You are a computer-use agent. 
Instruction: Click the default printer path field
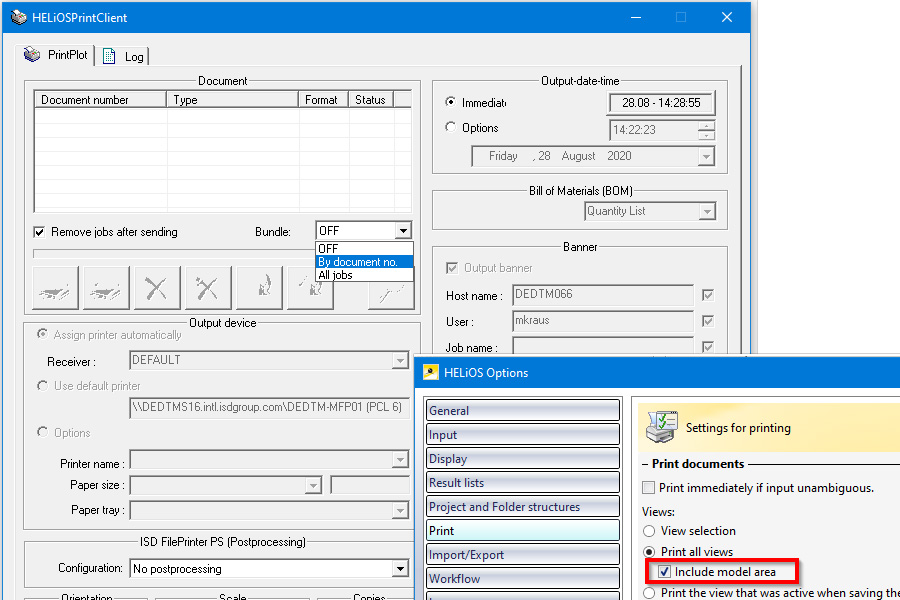click(269, 407)
